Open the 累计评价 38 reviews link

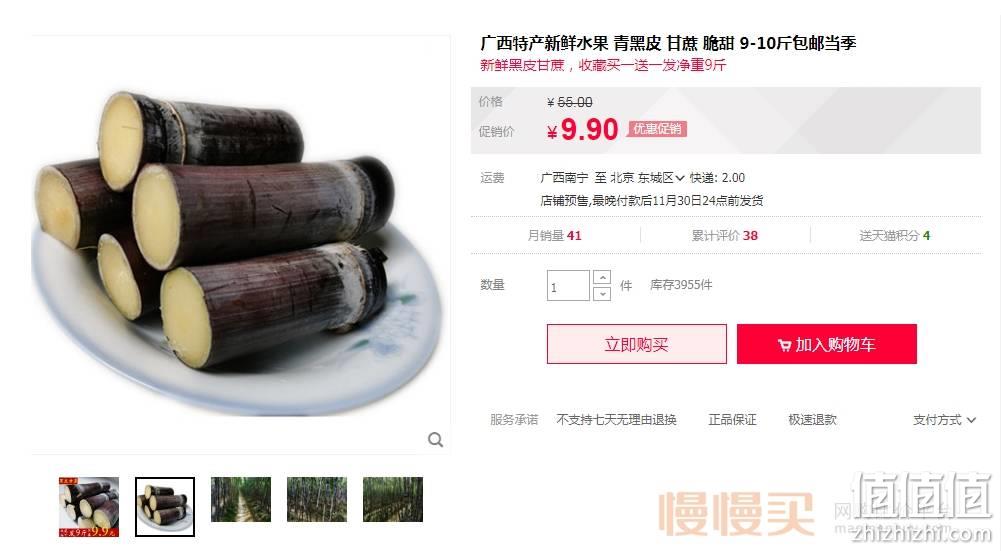click(x=725, y=236)
